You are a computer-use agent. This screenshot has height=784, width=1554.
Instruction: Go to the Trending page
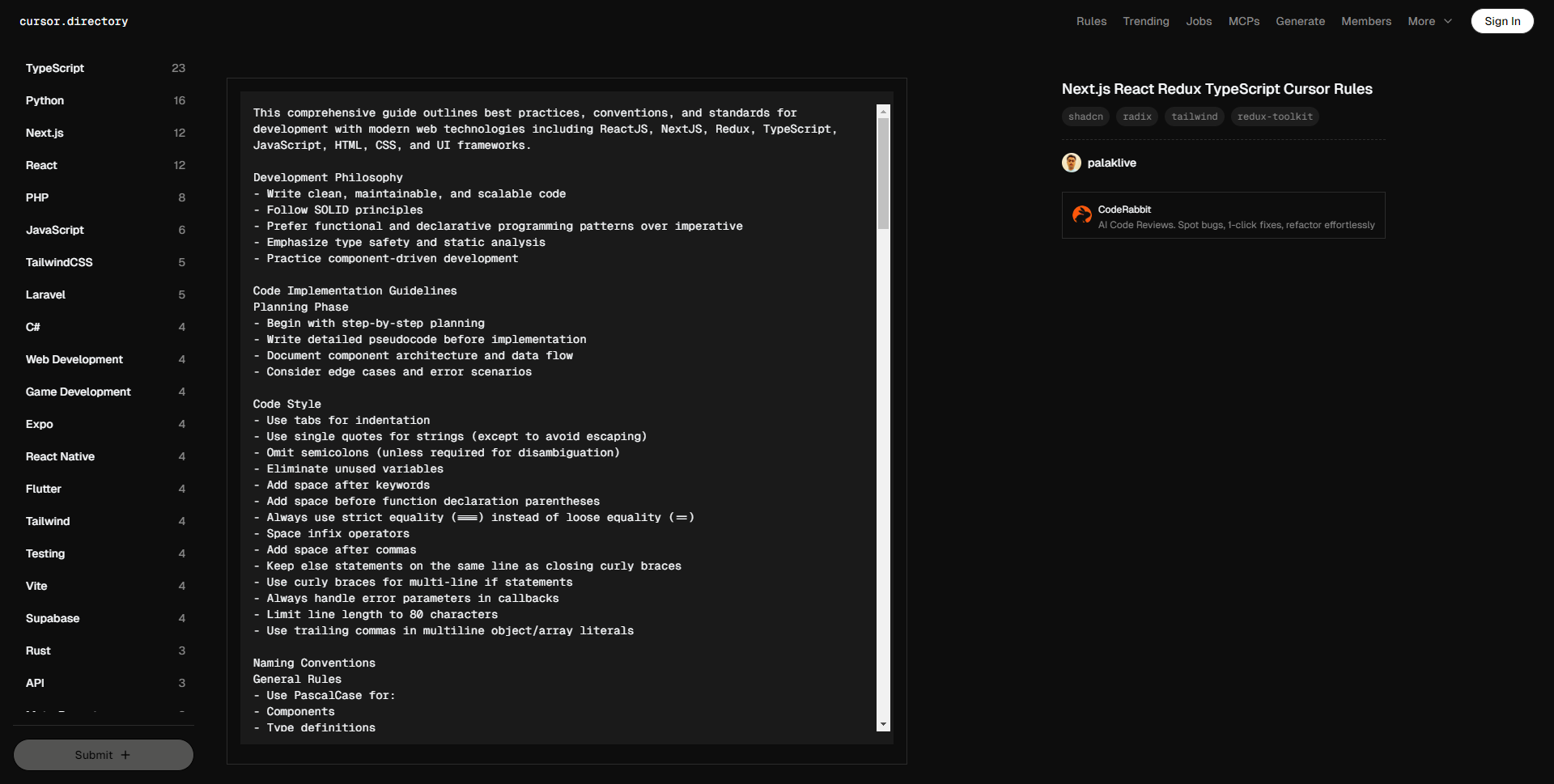[1145, 22]
